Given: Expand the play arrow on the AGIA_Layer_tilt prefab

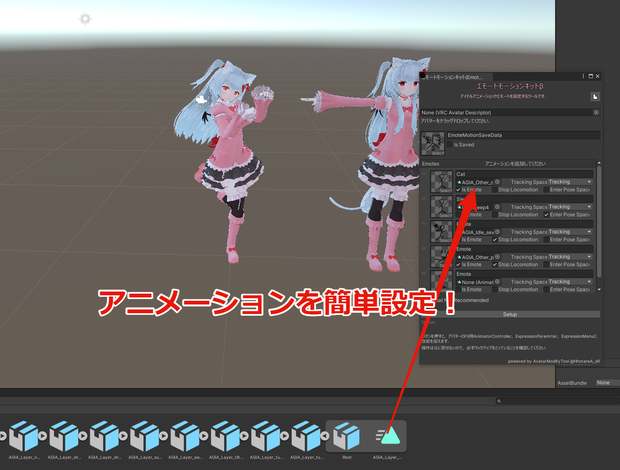Looking at the screenshot, I should coord(244,436).
